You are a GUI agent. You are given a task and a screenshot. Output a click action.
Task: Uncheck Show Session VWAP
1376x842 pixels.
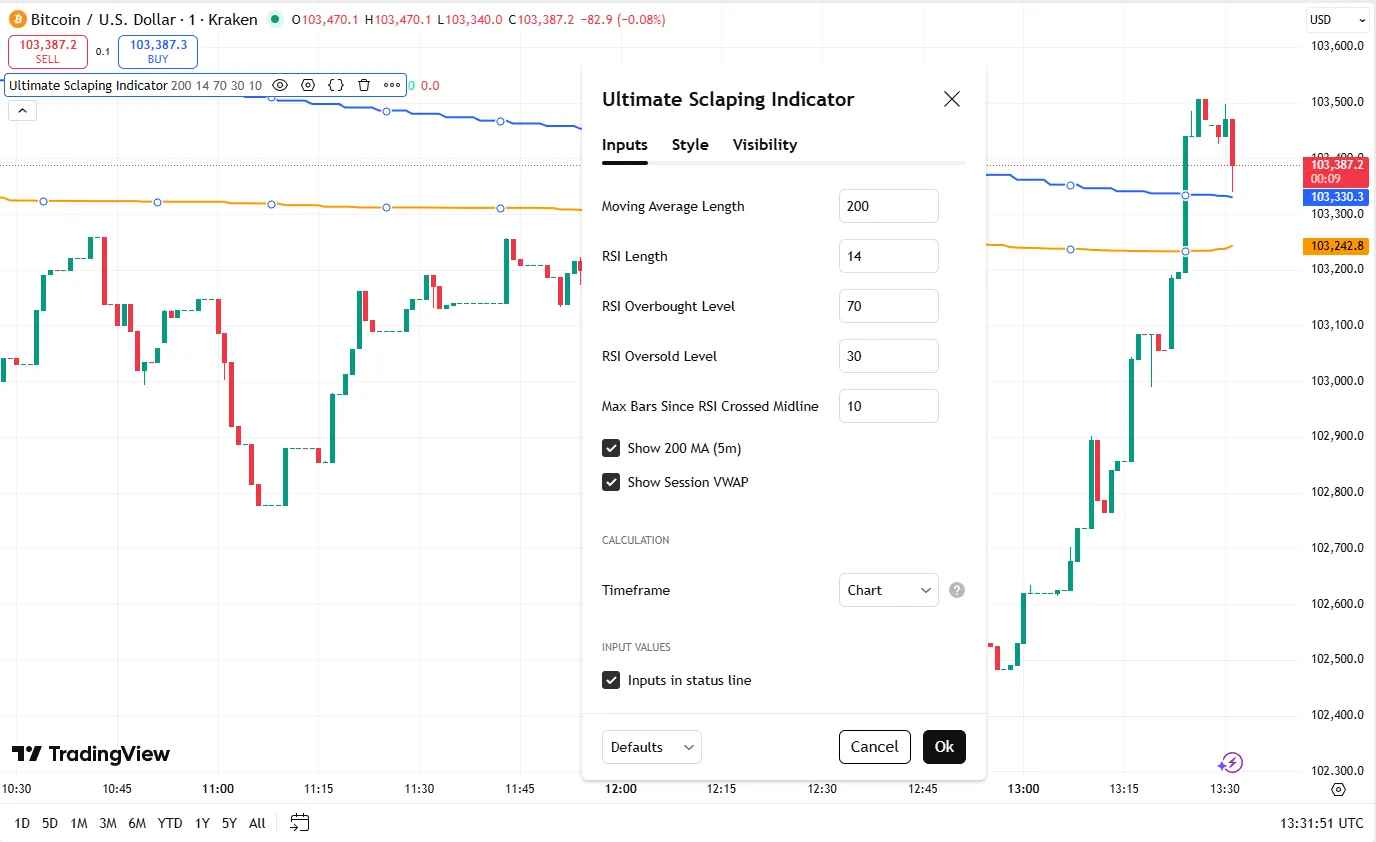pyautogui.click(x=611, y=482)
